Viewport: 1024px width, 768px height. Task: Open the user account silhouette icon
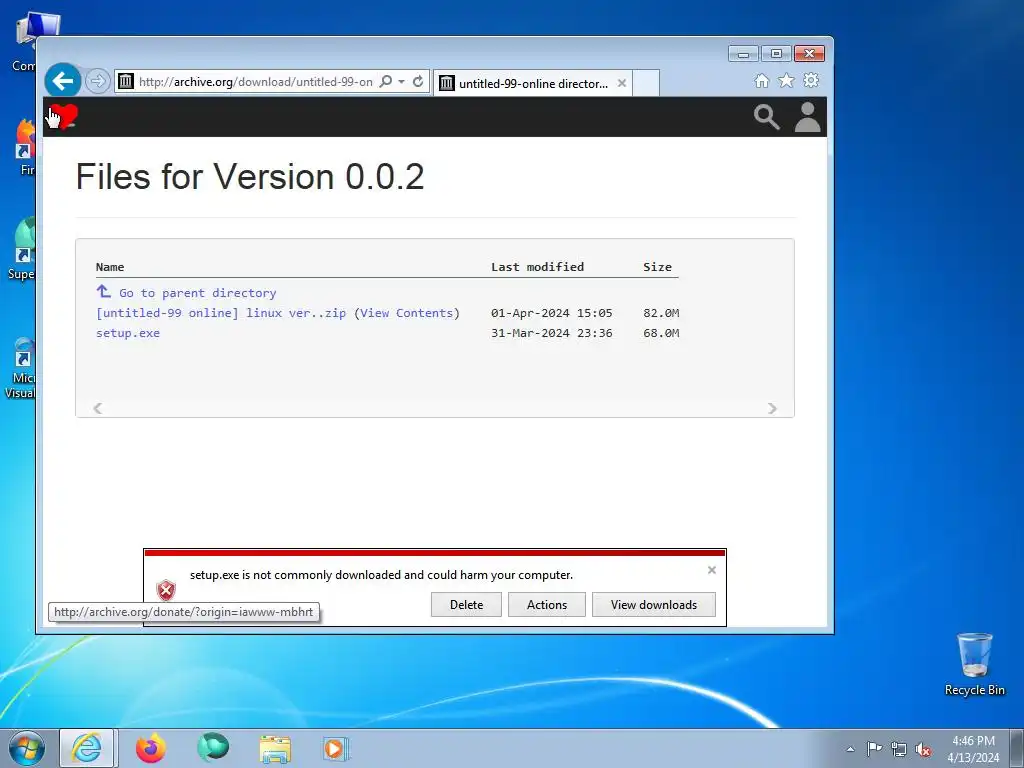(x=807, y=118)
